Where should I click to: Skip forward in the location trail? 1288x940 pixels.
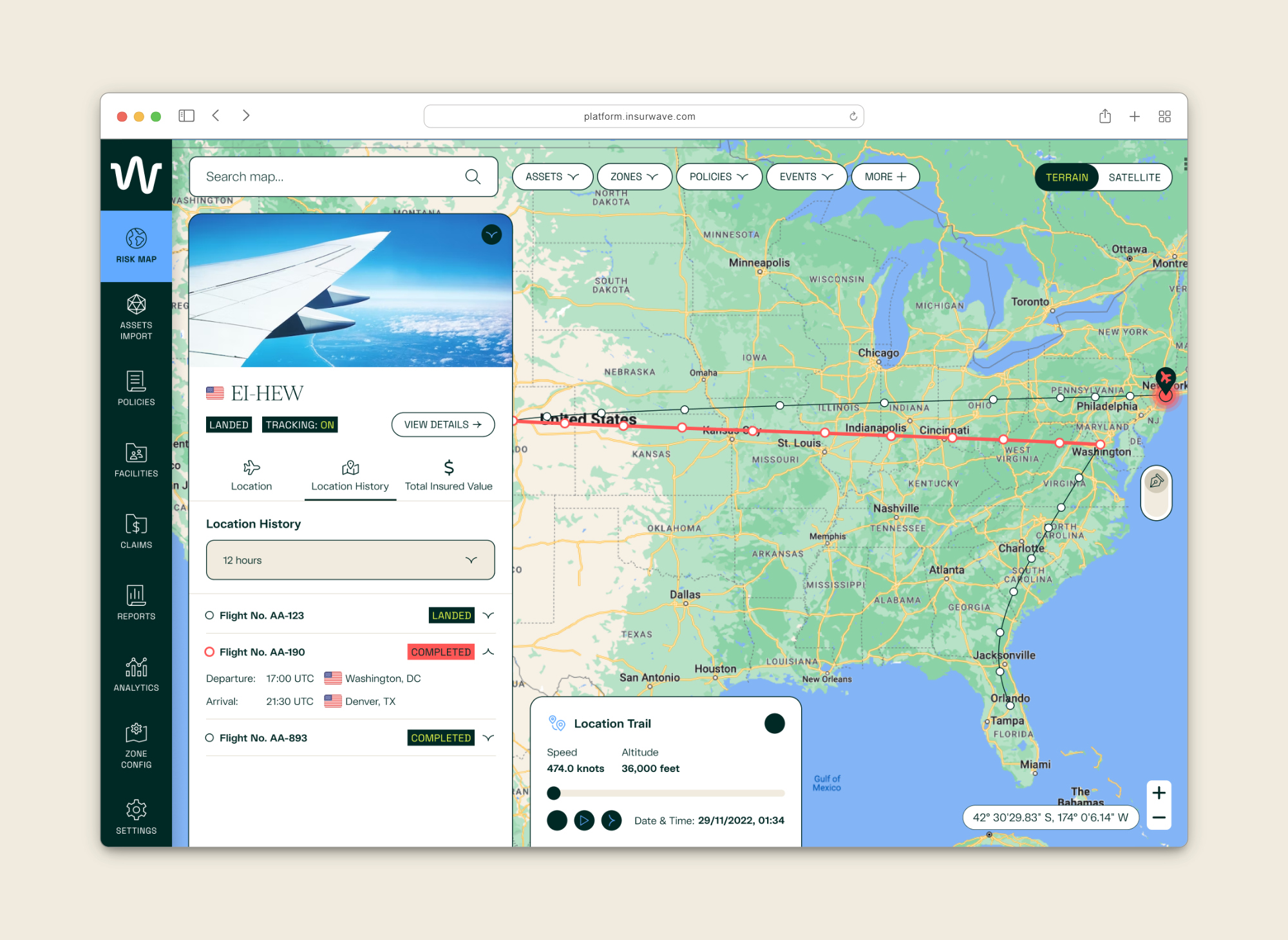(611, 820)
